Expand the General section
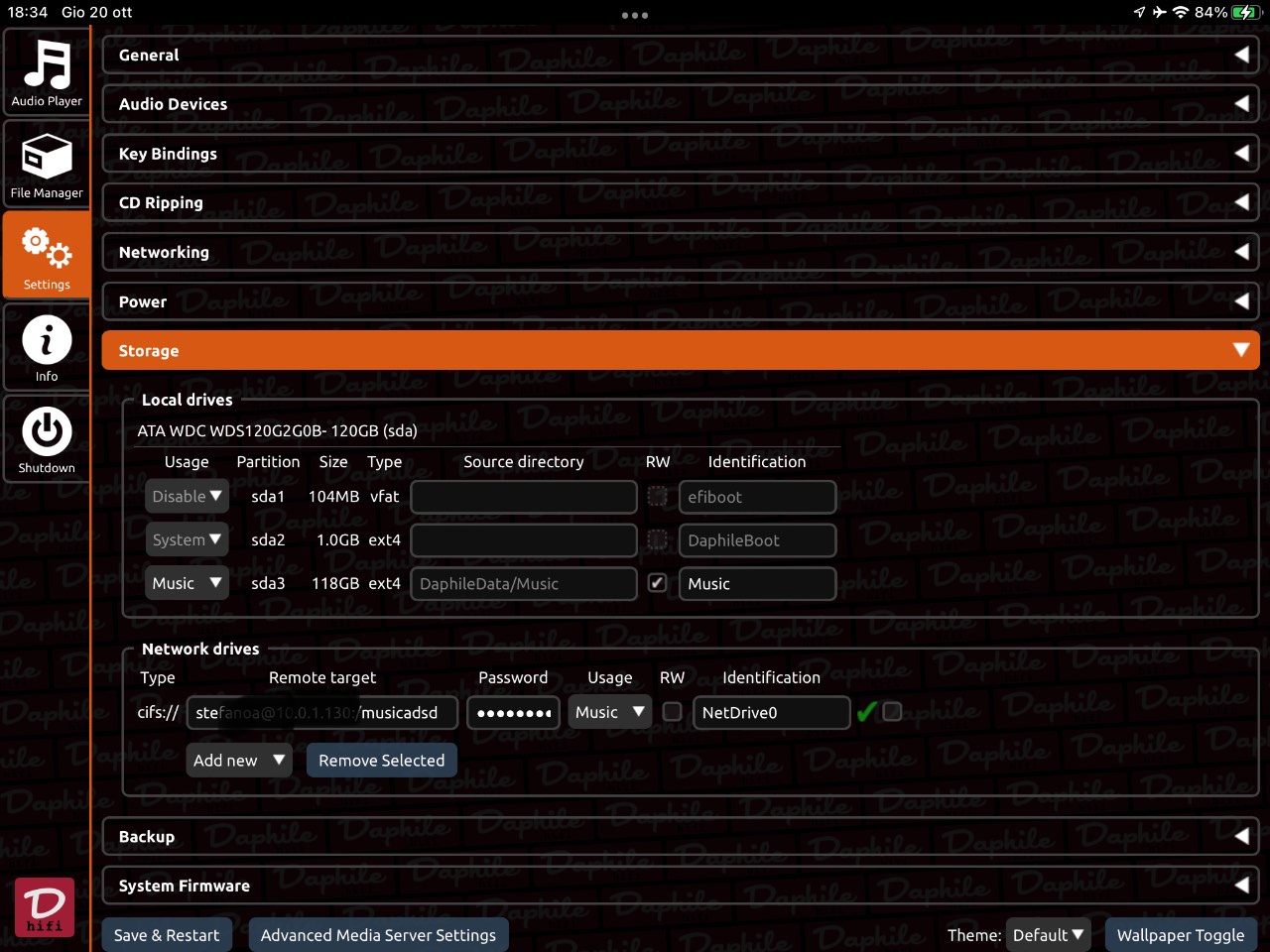1270x952 pixels. click(x=681, y=55)
